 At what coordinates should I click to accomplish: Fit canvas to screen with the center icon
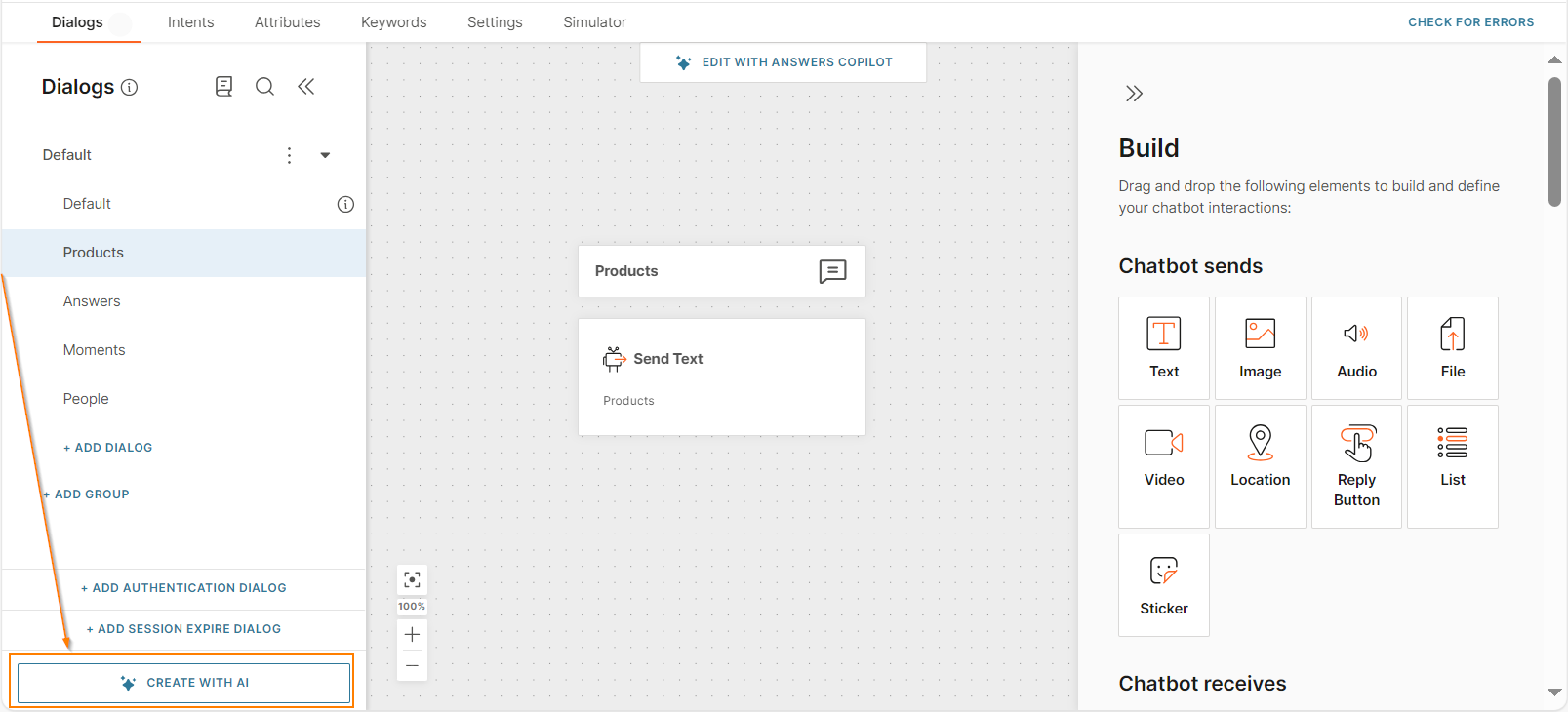pyautogui.click(x=413, y=580)
